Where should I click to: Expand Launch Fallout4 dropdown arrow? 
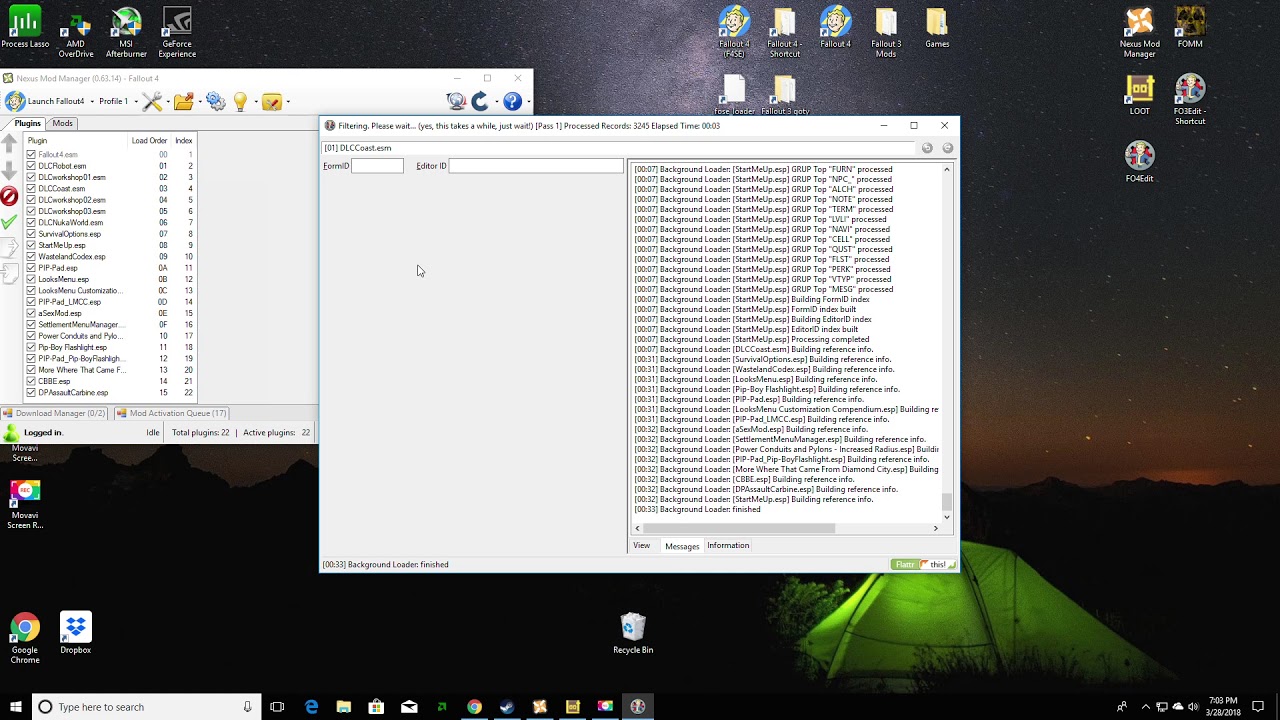(92, 101)
